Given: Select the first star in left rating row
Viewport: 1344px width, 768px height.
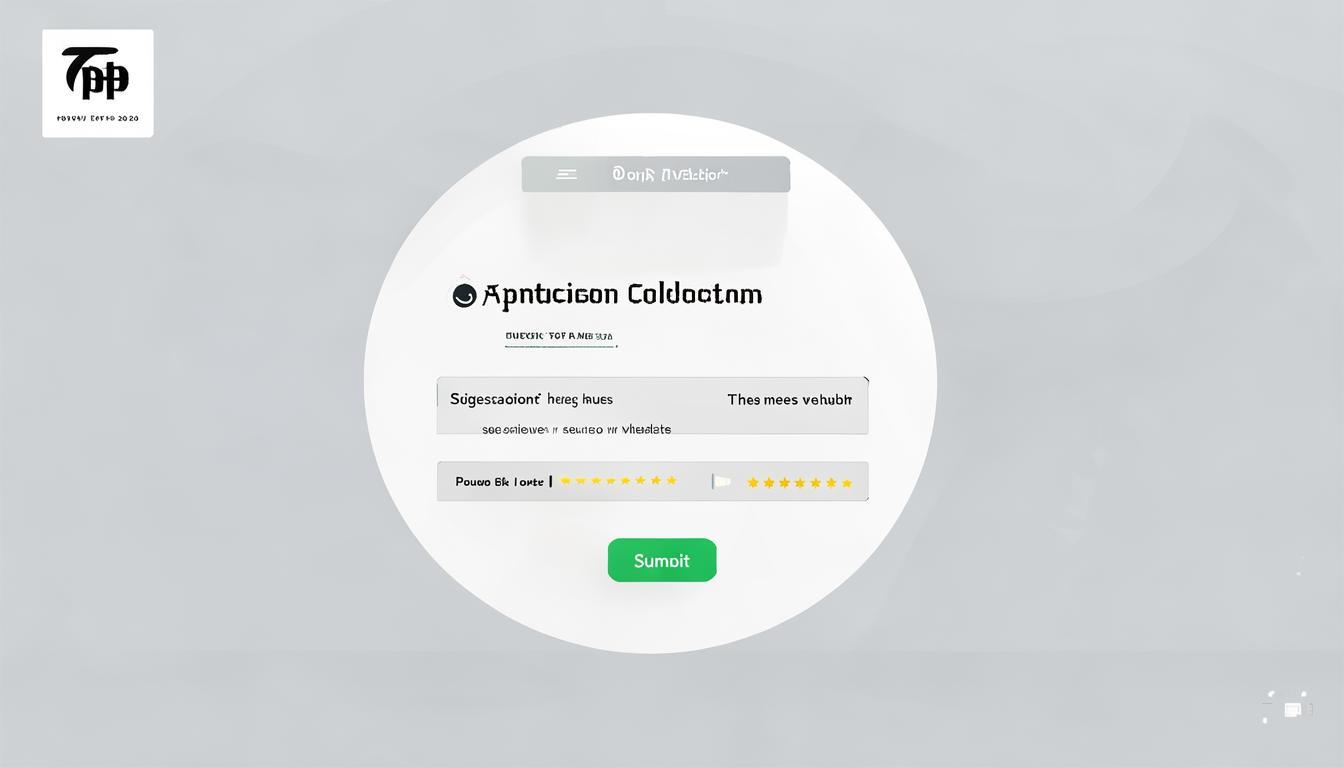Looking at the screenshot, I should 565,481.
